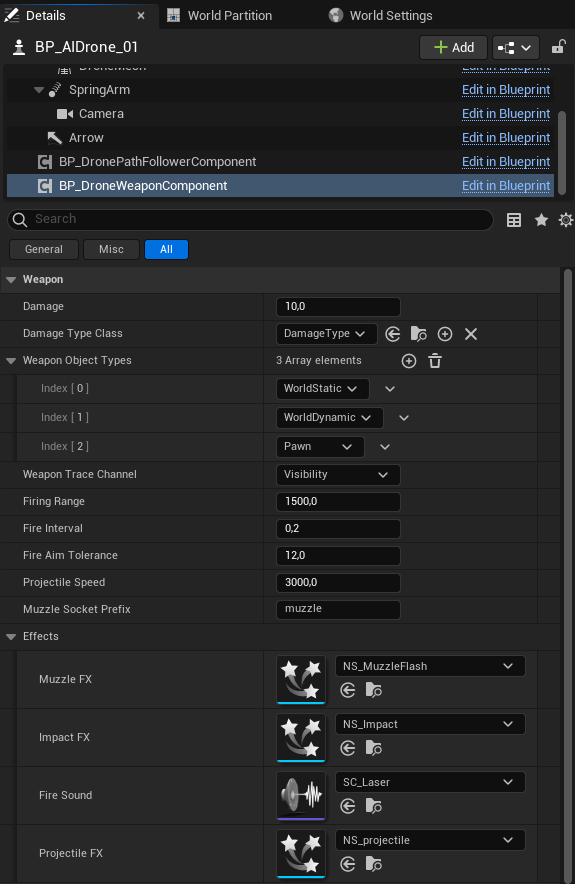Select BP_DroneWeaponComponent in the component list
This screenshot has height=884, width=575.
pos(280,185)
